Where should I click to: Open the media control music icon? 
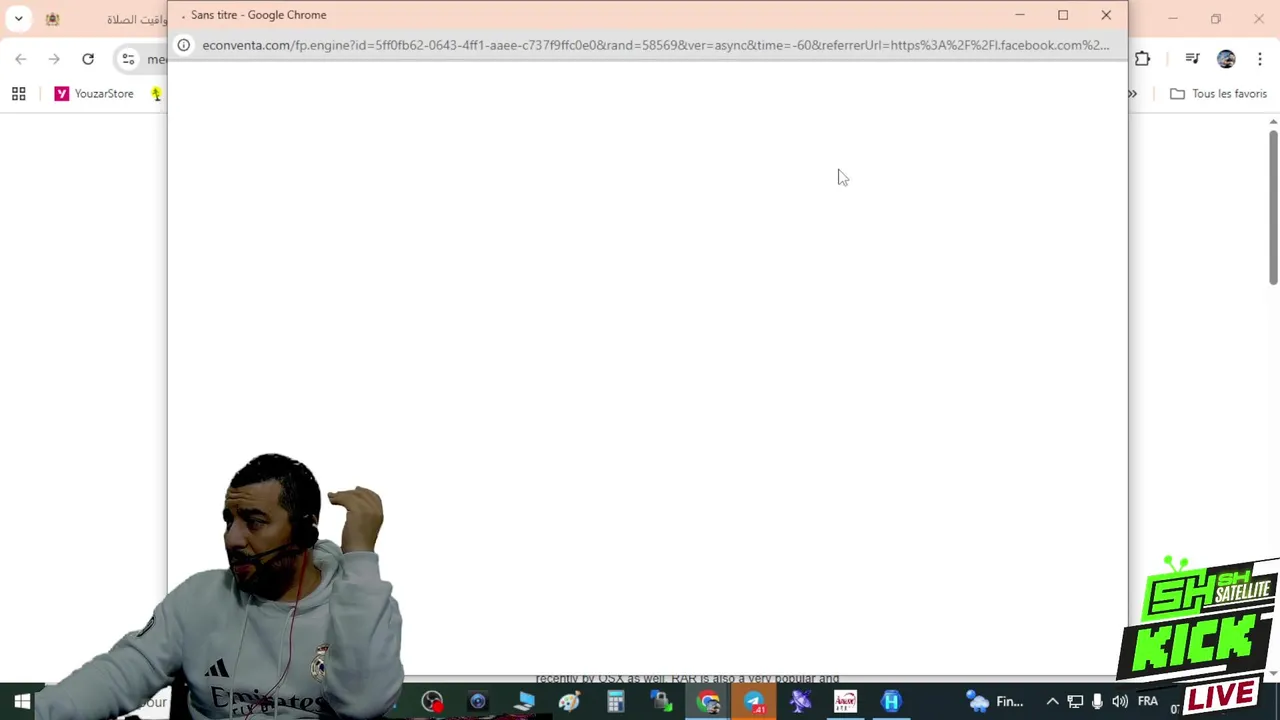(1192, 59)
